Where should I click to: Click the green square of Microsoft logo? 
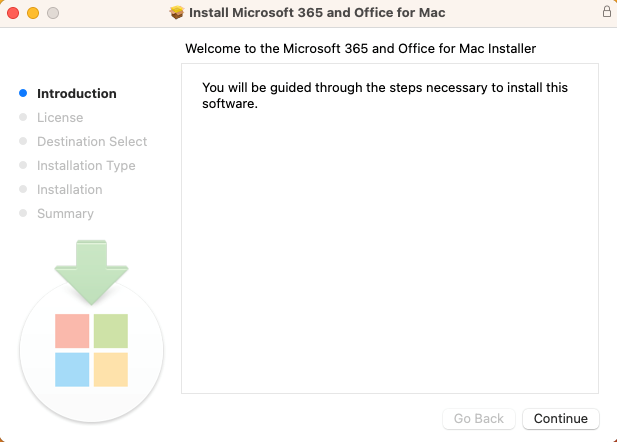[x=111, y=331]
